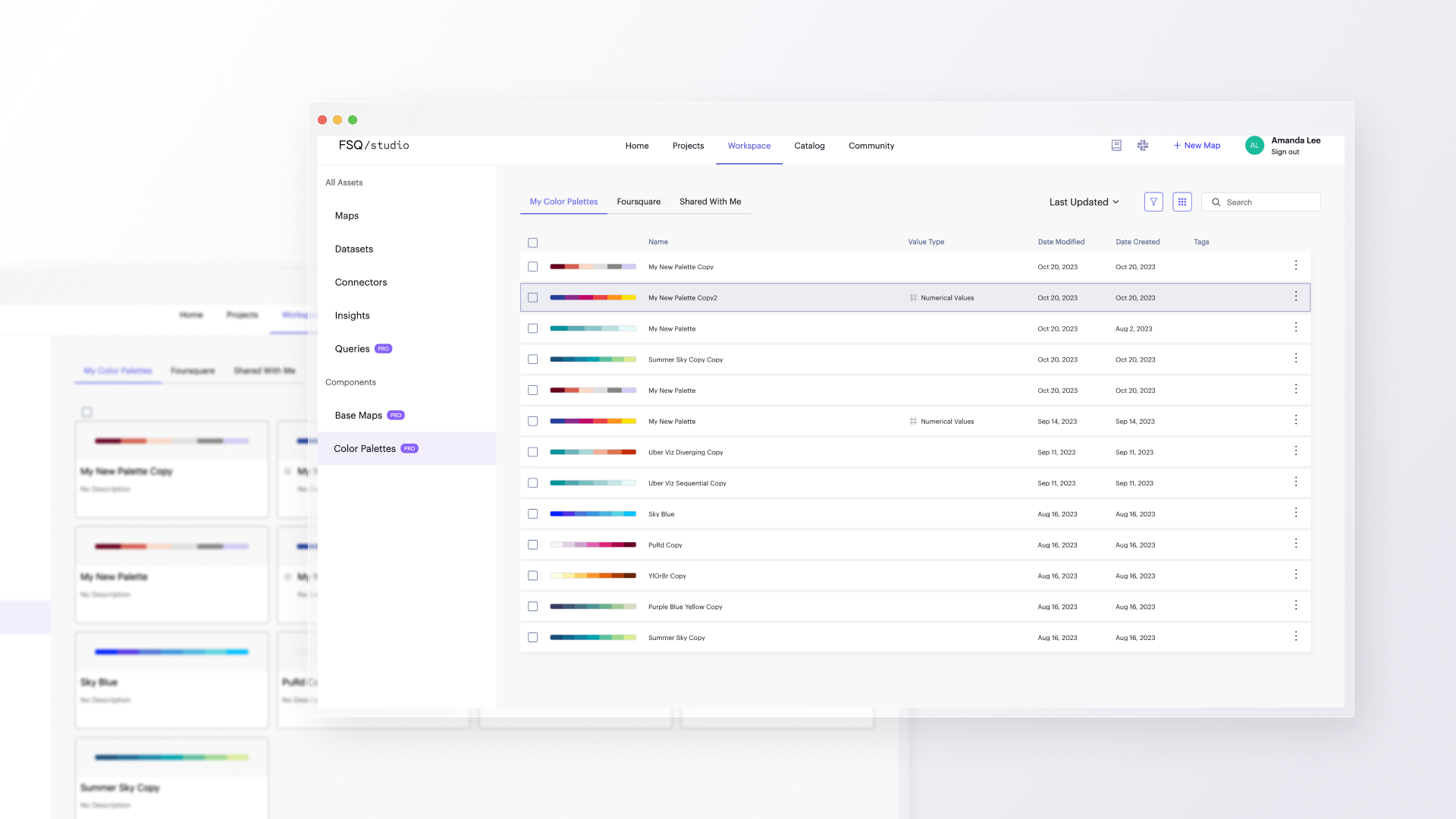Open options menu for Purple Blue Yellow Copy
Screen dimensions: 1456x819
(x=1296, y=606)
